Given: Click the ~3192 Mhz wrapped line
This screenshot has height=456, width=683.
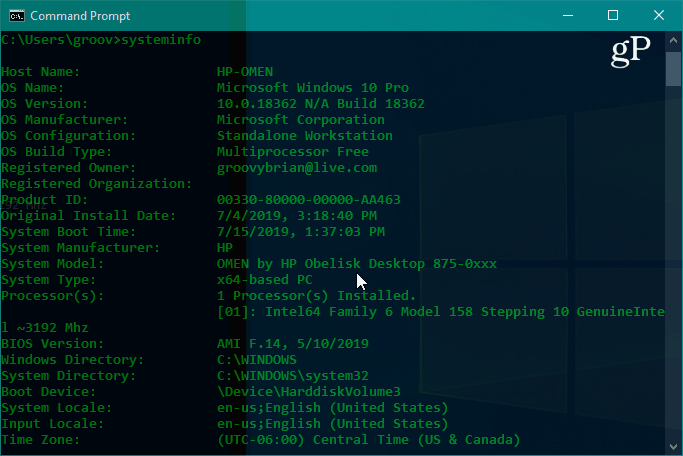Looking at the screenshot, I should pos(44,328).
